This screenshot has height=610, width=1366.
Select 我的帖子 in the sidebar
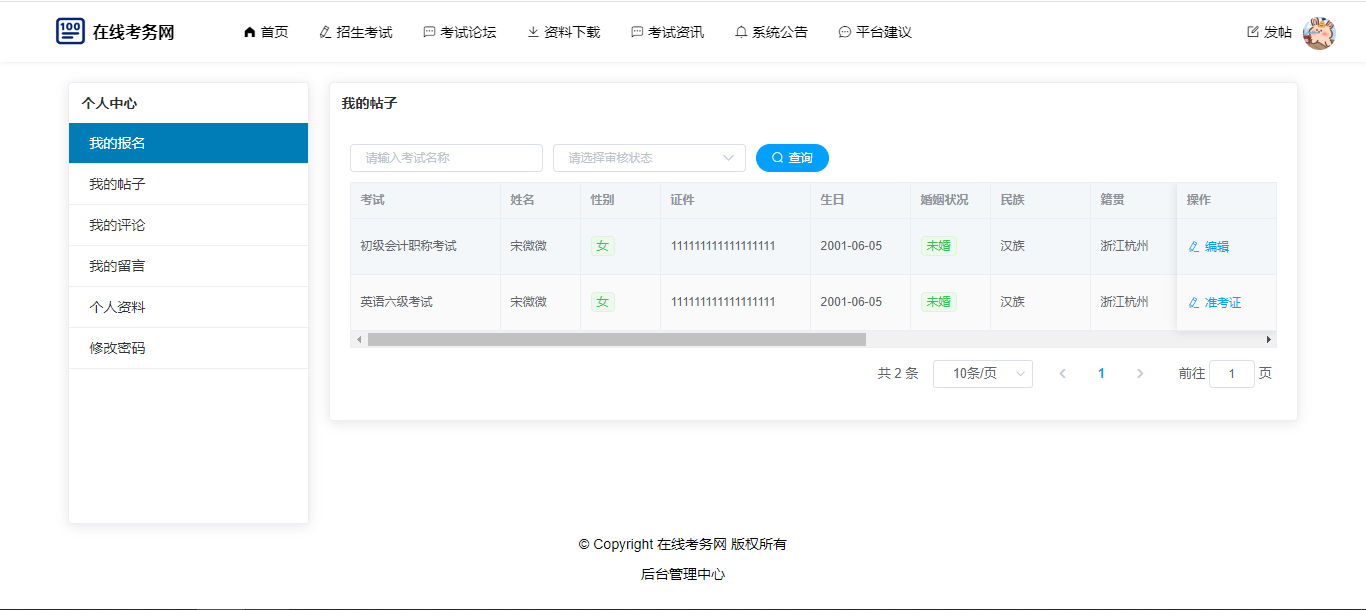coord(117,184)
